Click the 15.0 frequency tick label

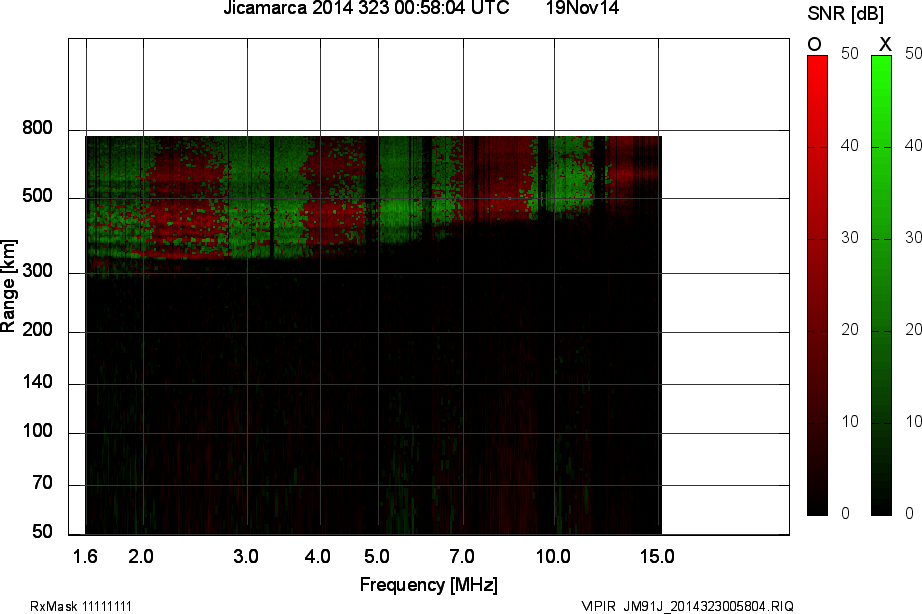tap(657, 556)
